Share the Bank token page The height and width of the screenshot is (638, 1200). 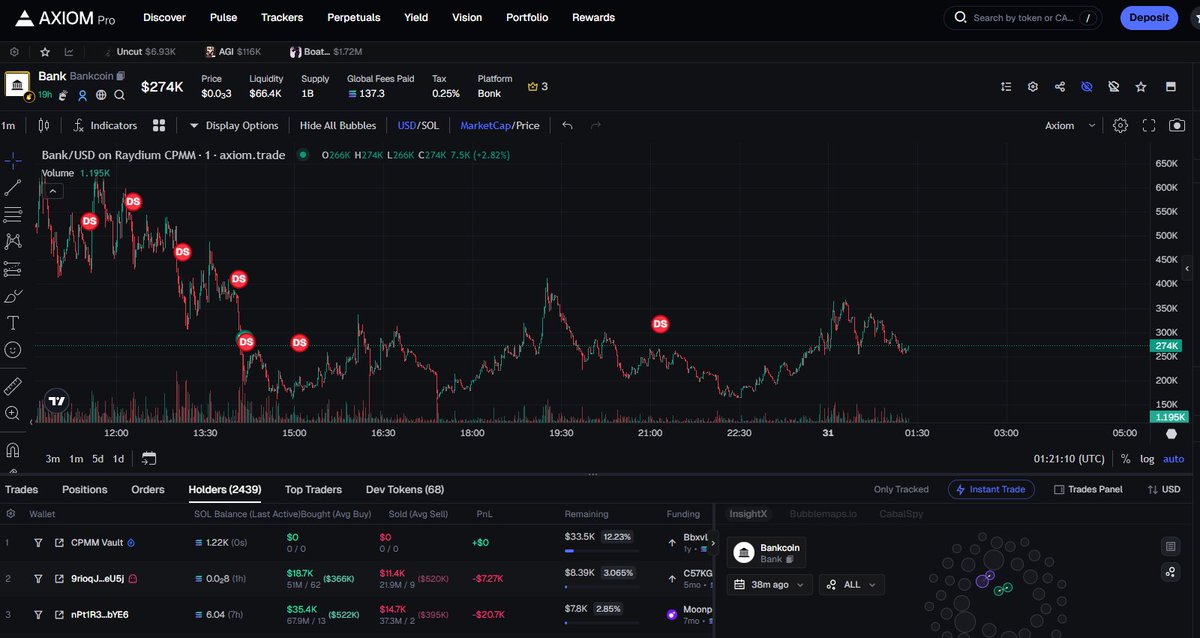tap(1060, 87)
